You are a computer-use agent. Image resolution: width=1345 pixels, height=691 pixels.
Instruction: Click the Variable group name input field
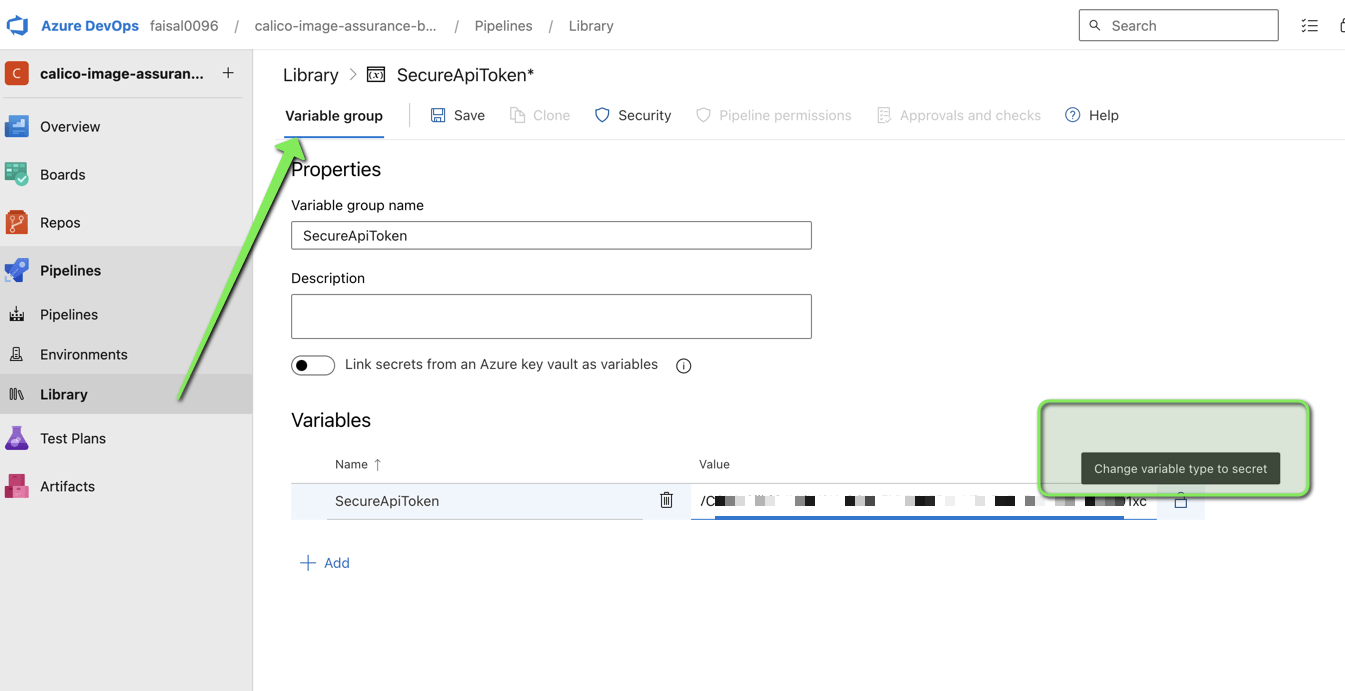pos(551,236)
